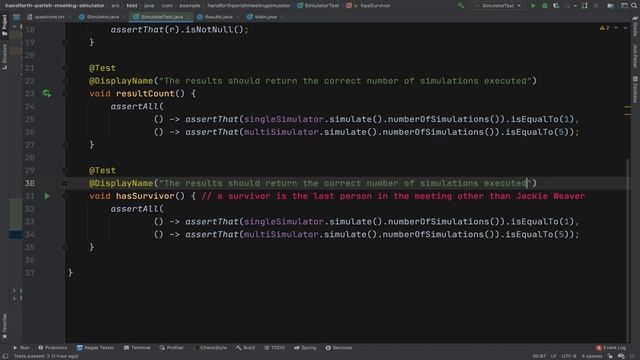Click the cursor position 30:87 indicator
The image size is (640, 360).
[x=539, y=356]
